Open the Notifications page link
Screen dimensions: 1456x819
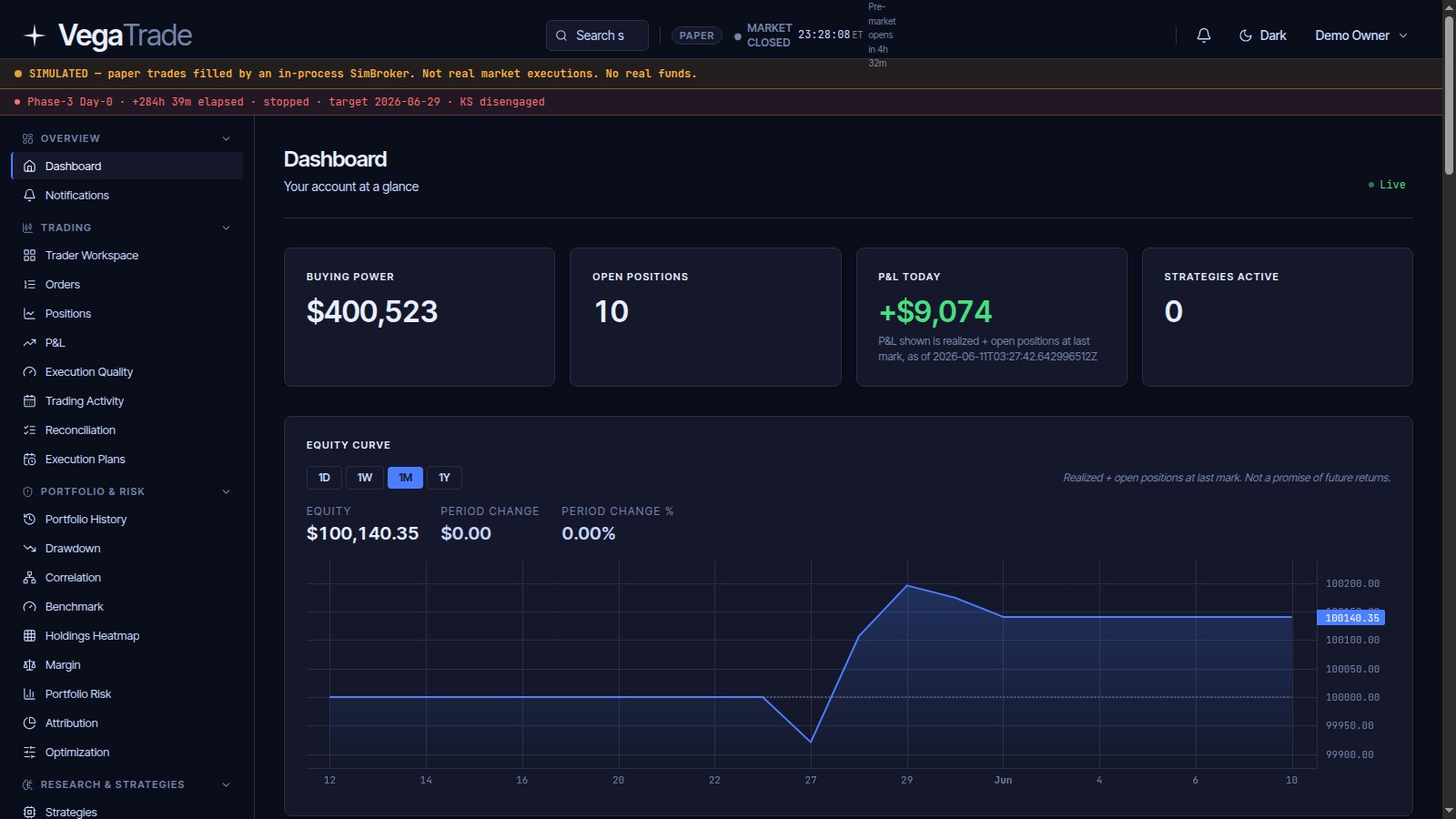pyautogui.click(x=127, y=196)
